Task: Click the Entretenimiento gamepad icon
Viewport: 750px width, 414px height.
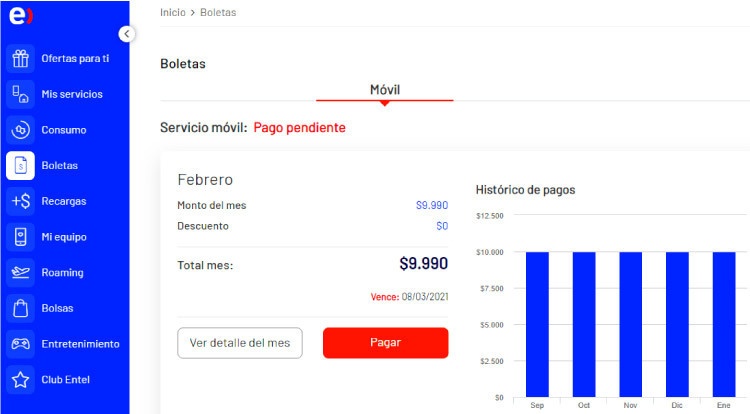Action: pyautogui.click(x=20, y=344)
